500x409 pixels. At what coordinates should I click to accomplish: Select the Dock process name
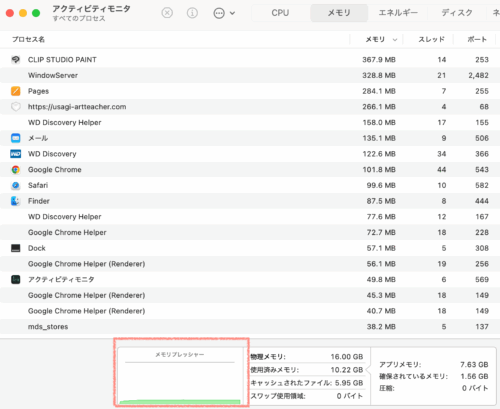tap(37, 248)
